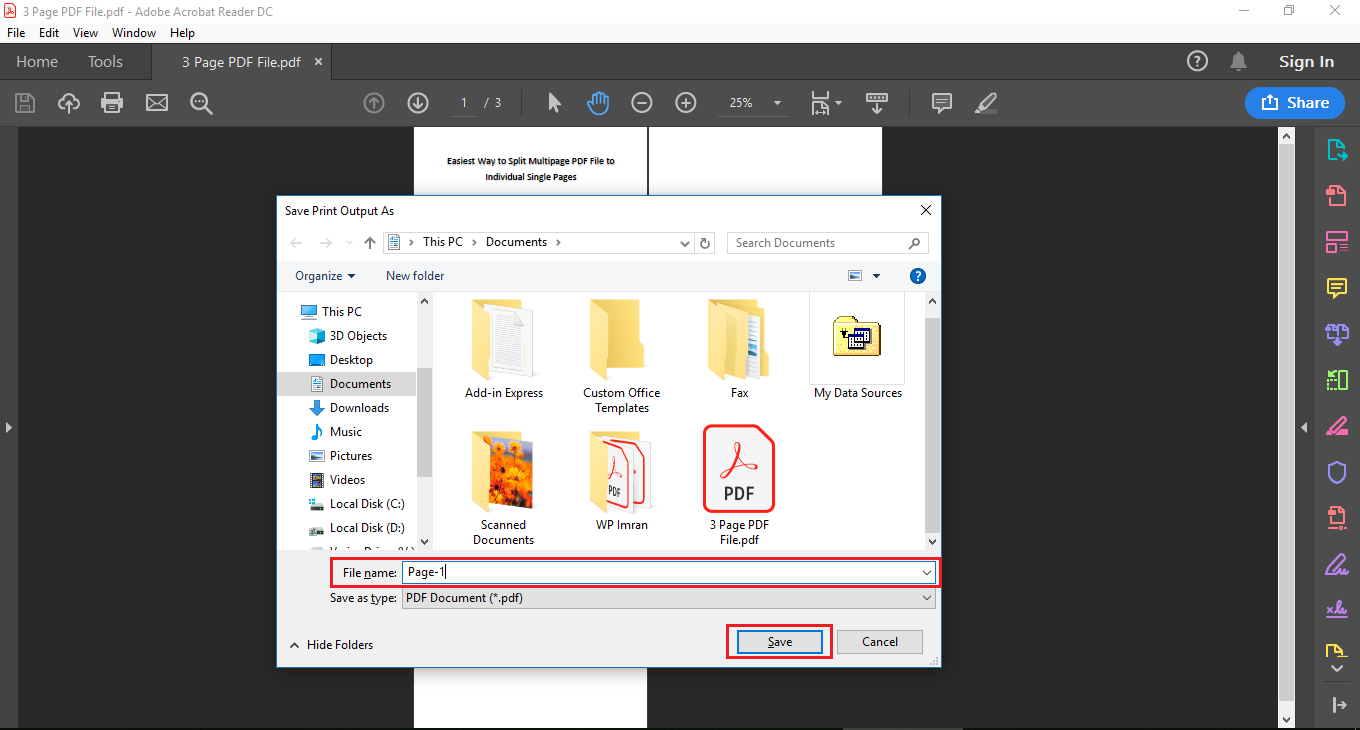The image size is (1360, 730).
Task: Zoom in with the plus circle icon
Action: [686, 103]
